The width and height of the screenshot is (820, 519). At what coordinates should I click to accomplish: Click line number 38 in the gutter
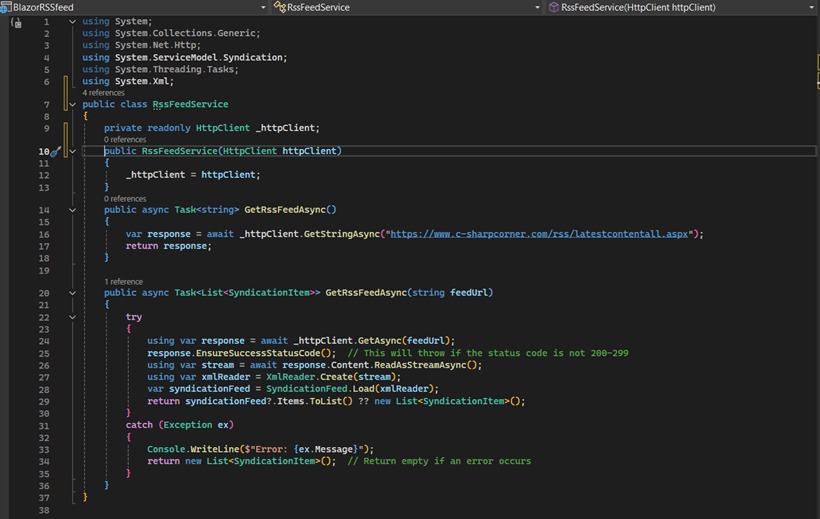point(44,510)
